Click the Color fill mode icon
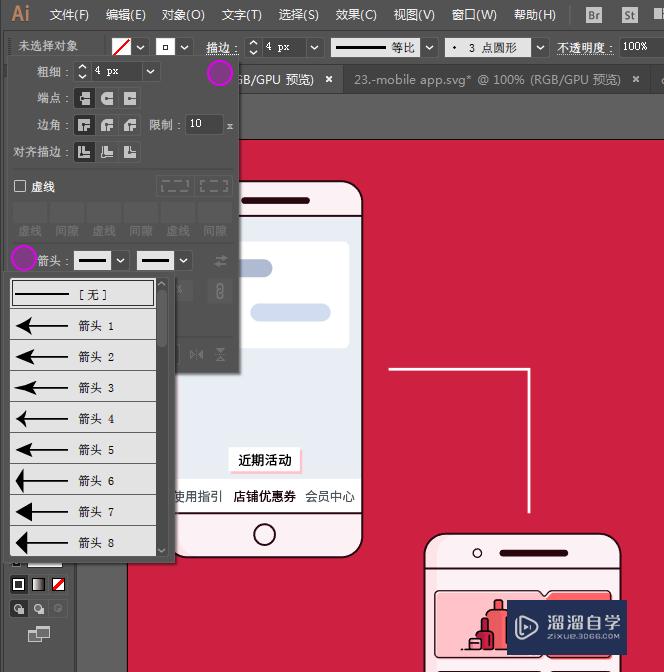The height and width of the screenshot is (672, 664). pyautogui.click(x=18, y=585)
